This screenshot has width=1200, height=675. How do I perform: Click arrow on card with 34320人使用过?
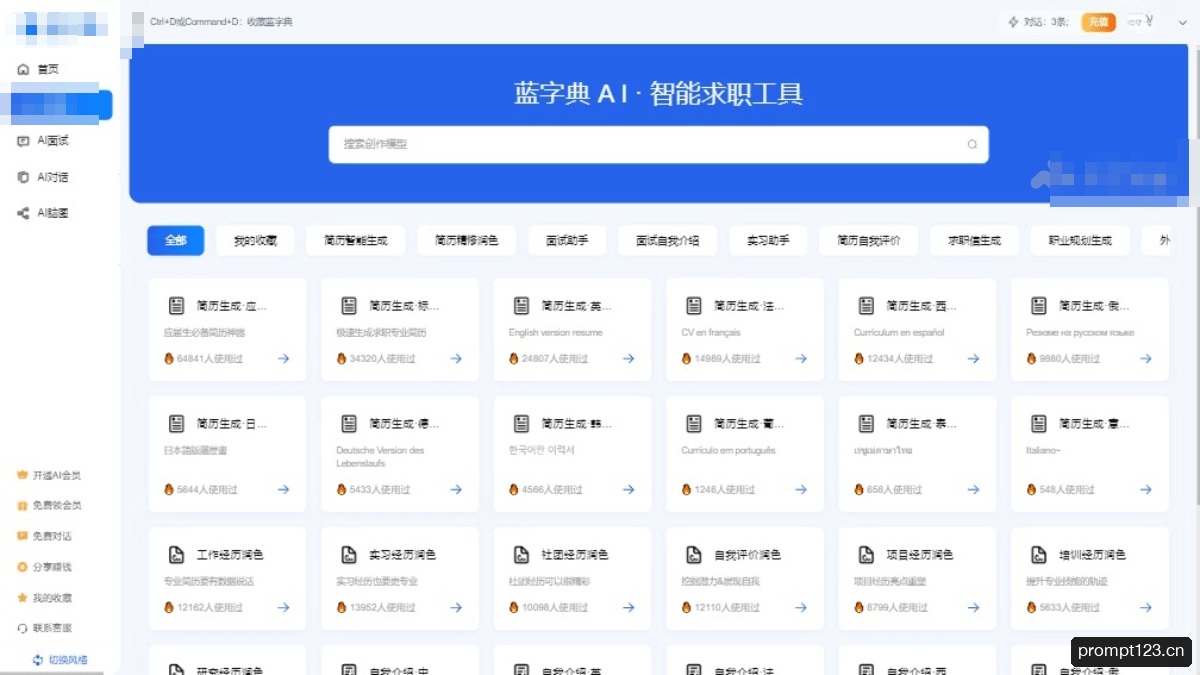pyautogui.click(x=456, y=358)
